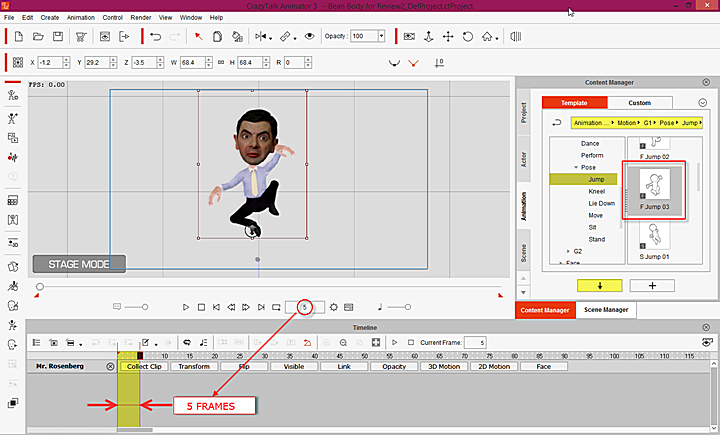Click the timeline zoom out magnifier
This screenshot has height=435, width=720.
pyautogui.click(x=343, y=342)
